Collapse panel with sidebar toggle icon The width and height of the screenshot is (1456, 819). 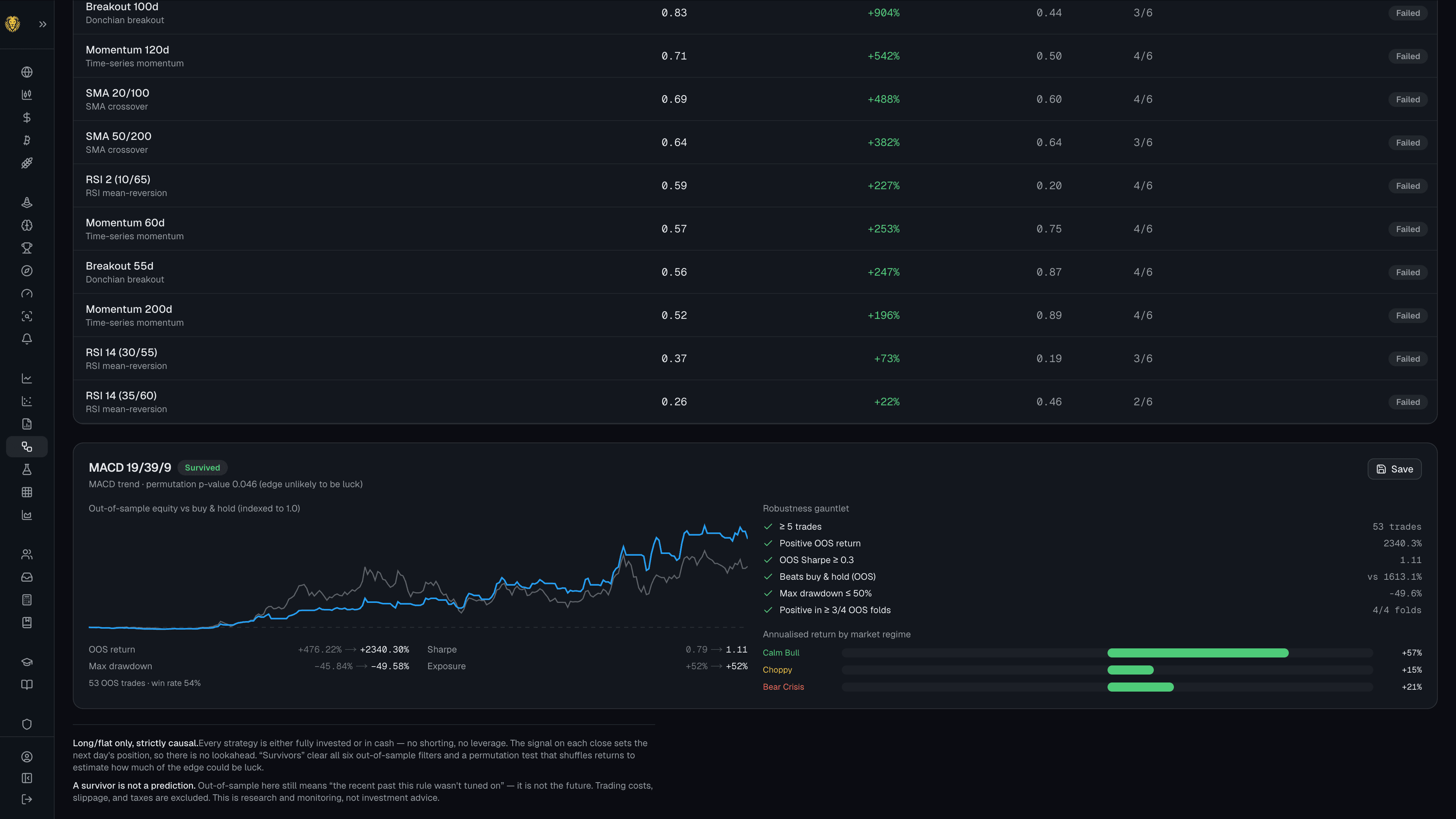coord(27,778)
